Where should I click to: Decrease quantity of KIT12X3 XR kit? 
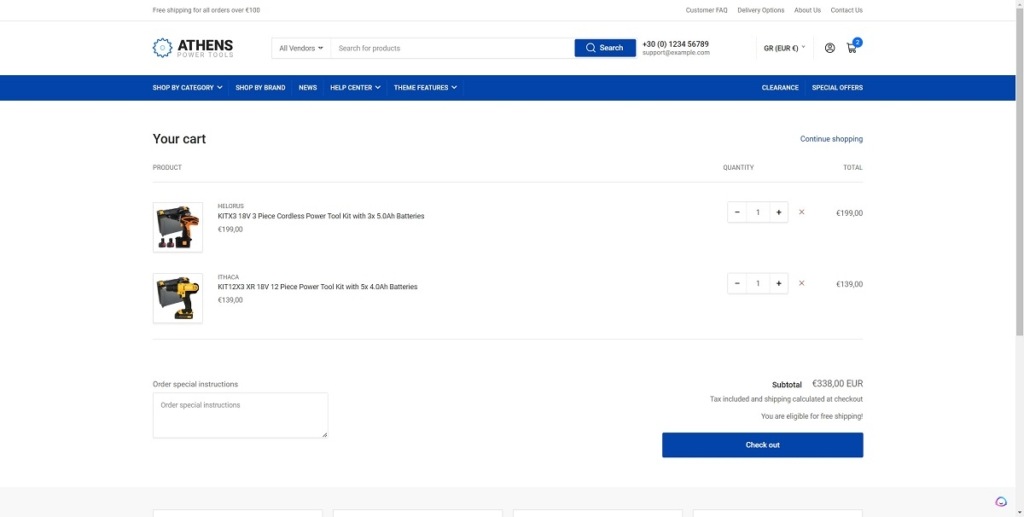(737, 283)
